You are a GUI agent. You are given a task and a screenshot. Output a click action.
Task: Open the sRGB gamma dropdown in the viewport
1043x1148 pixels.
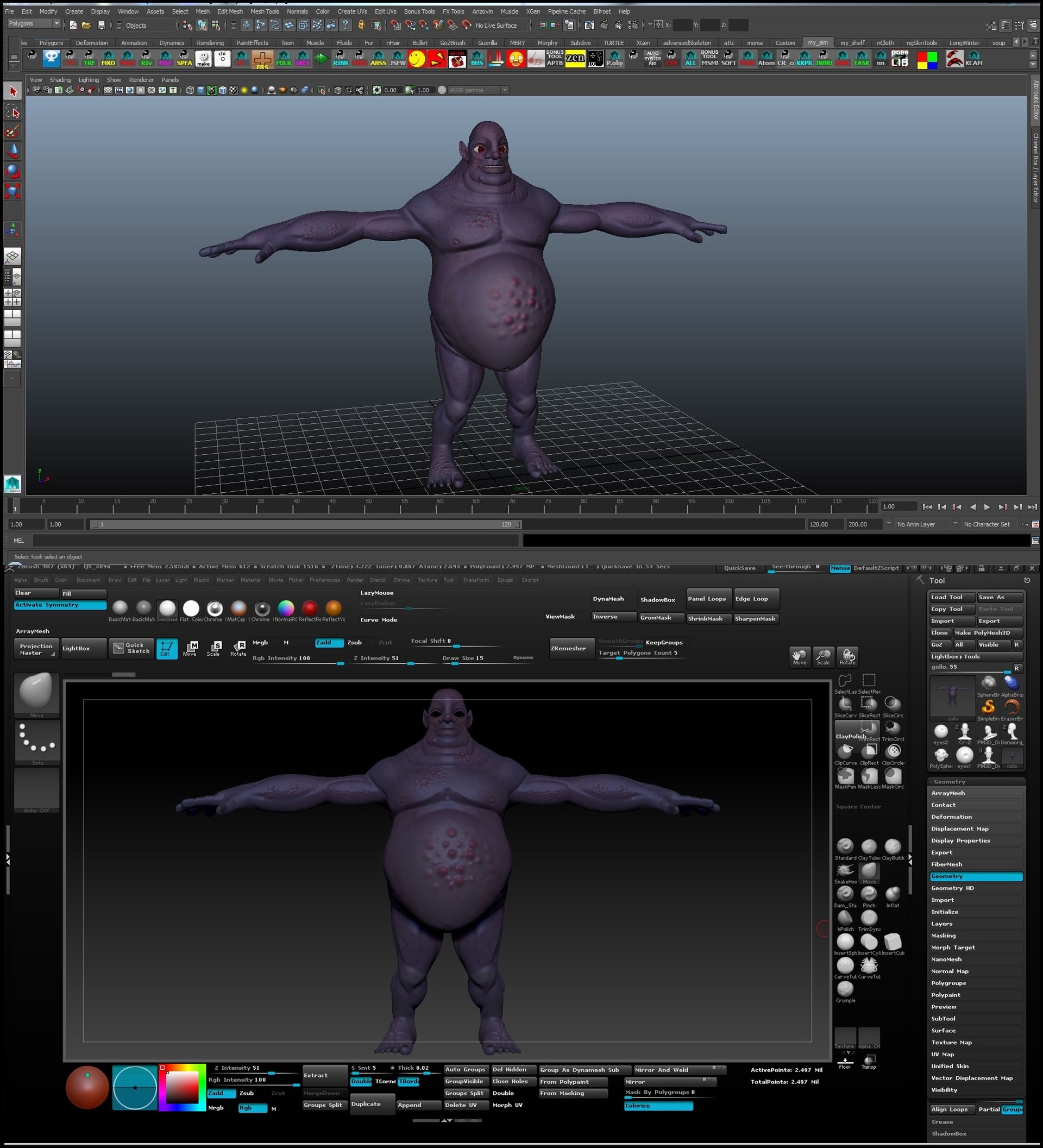click(505, 90)
